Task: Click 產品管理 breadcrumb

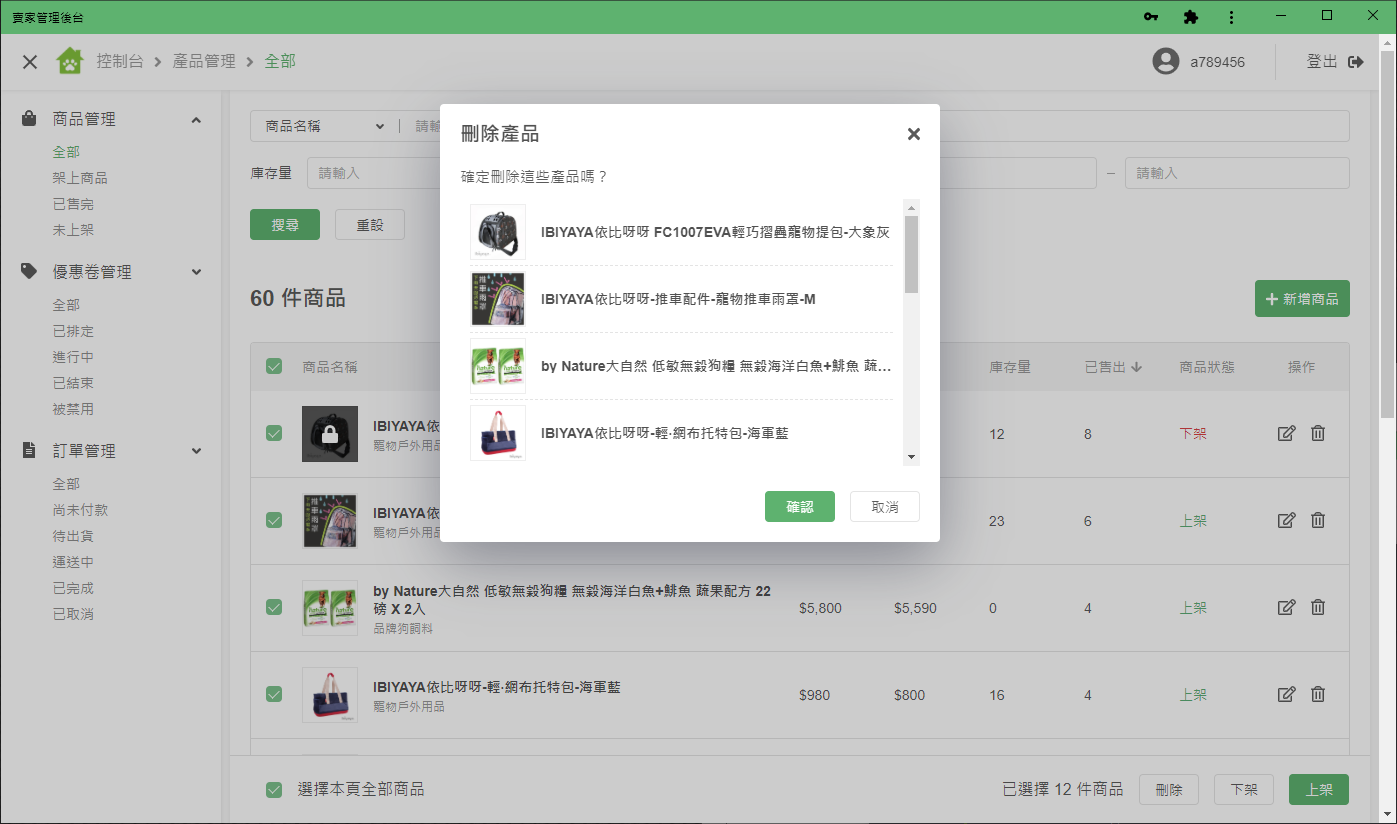Action: [204, 62]
